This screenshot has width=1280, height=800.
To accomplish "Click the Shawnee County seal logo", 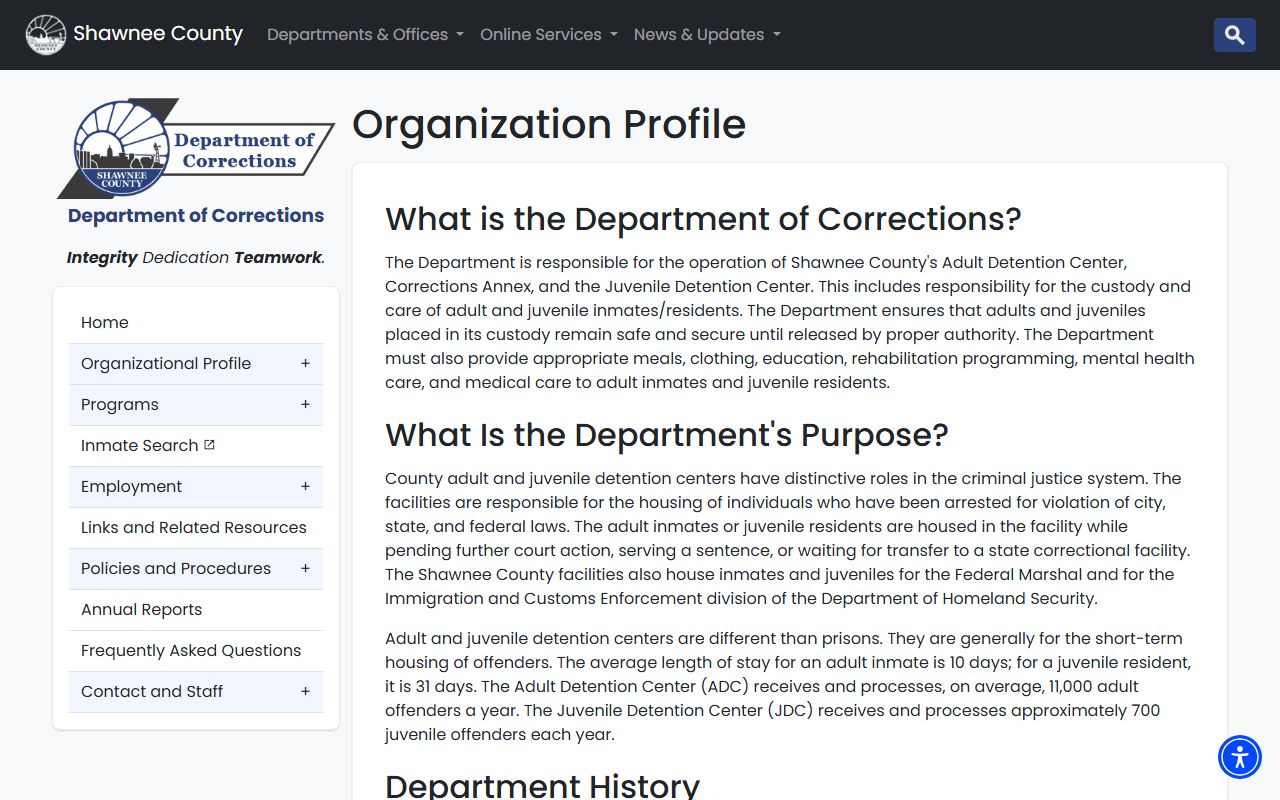I will point(45,35).
